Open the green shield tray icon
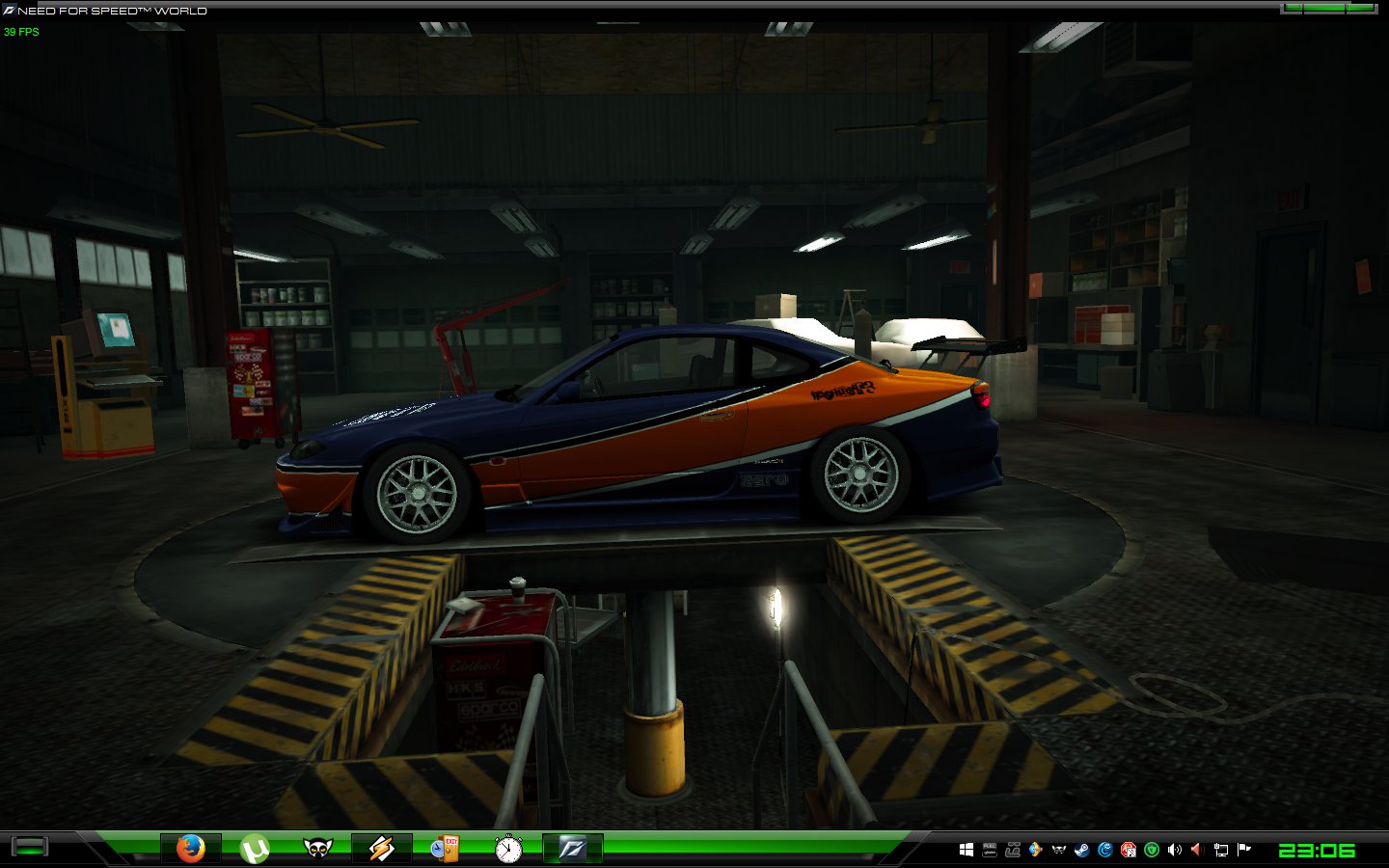This screenshot has height=868, width=1389. click(1152, 850)
